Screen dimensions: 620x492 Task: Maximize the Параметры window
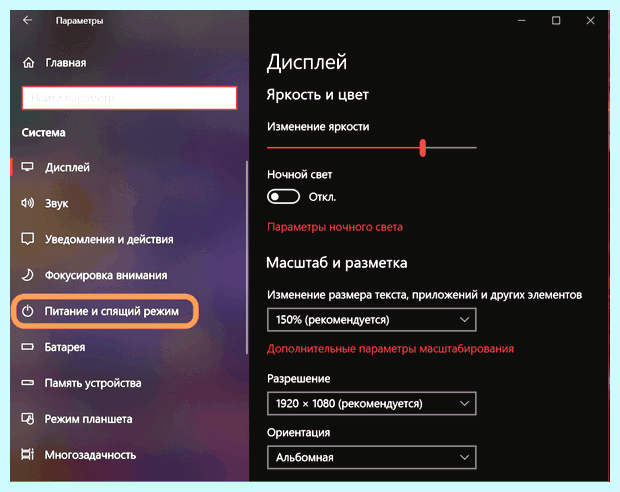(x=556, y=20)
